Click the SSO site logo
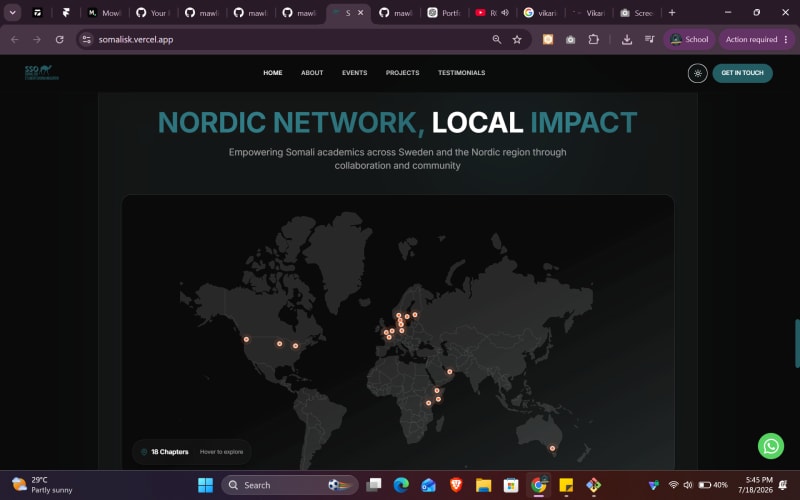The width and height of the screenshot is (800, 500). click(42, 72)
